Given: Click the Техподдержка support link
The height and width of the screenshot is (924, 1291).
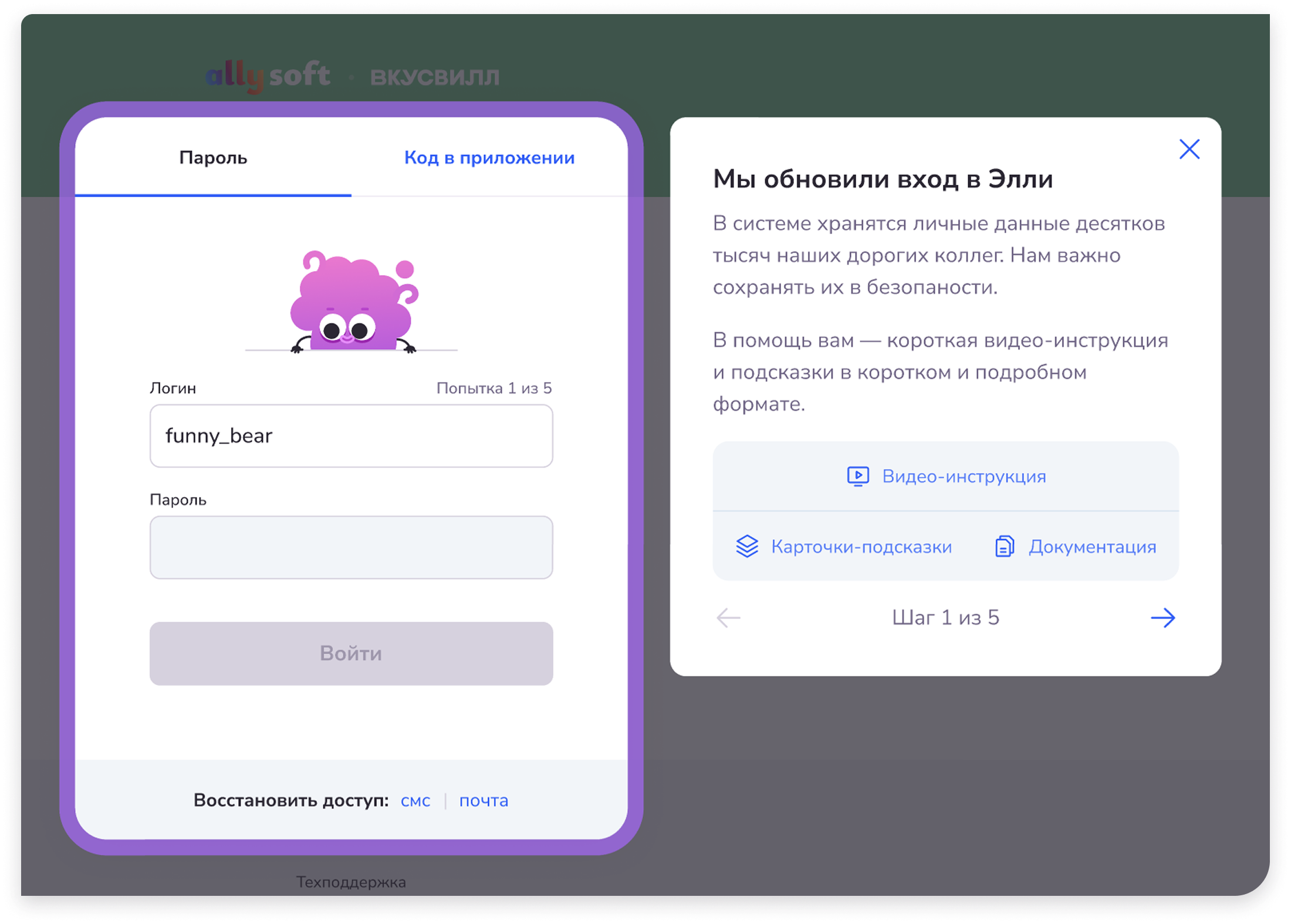Looking at the screenshot, I should tap(351, 882).
